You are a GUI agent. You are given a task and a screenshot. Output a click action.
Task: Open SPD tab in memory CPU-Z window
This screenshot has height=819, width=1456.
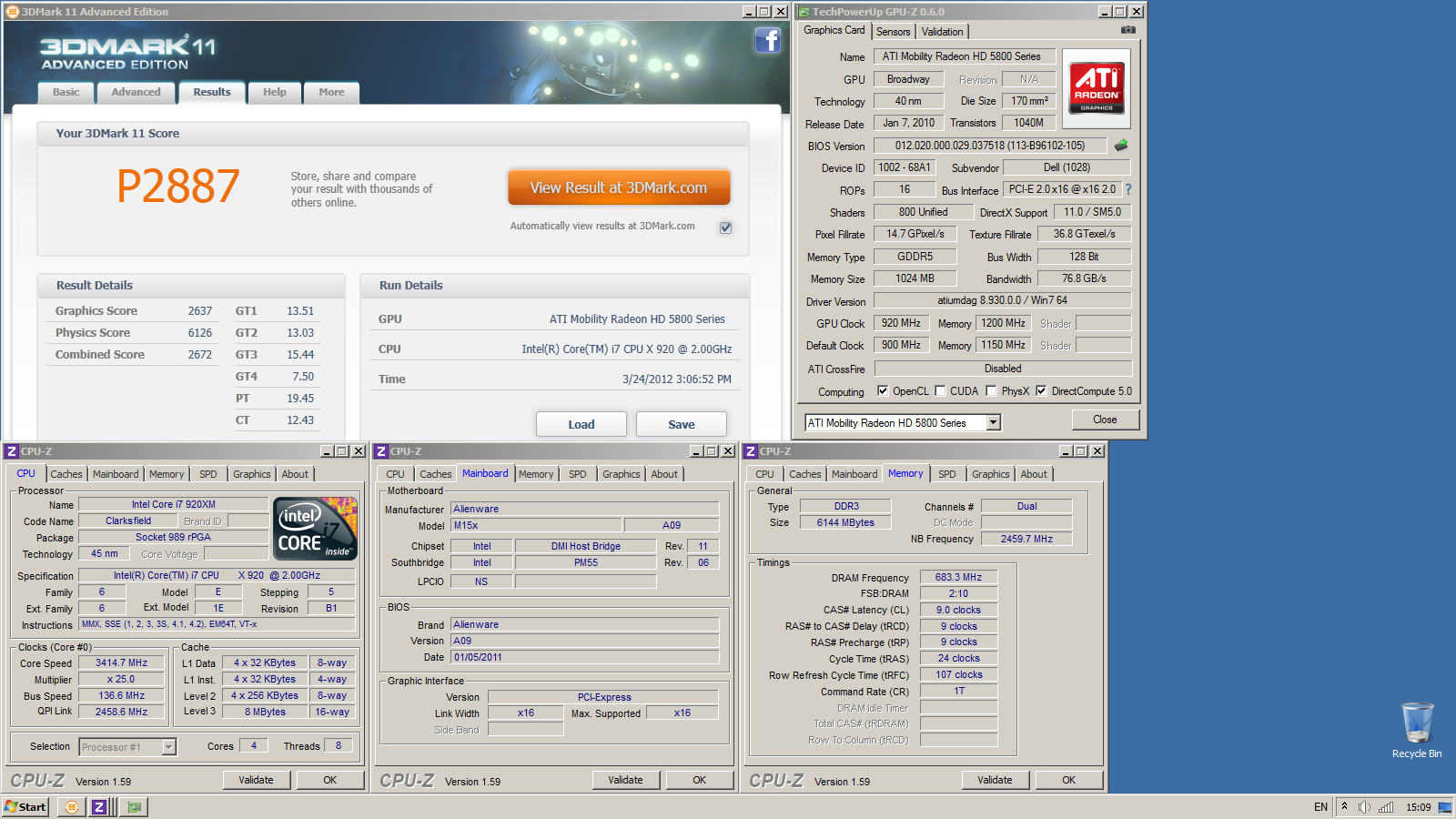click(x=947, y=474)
